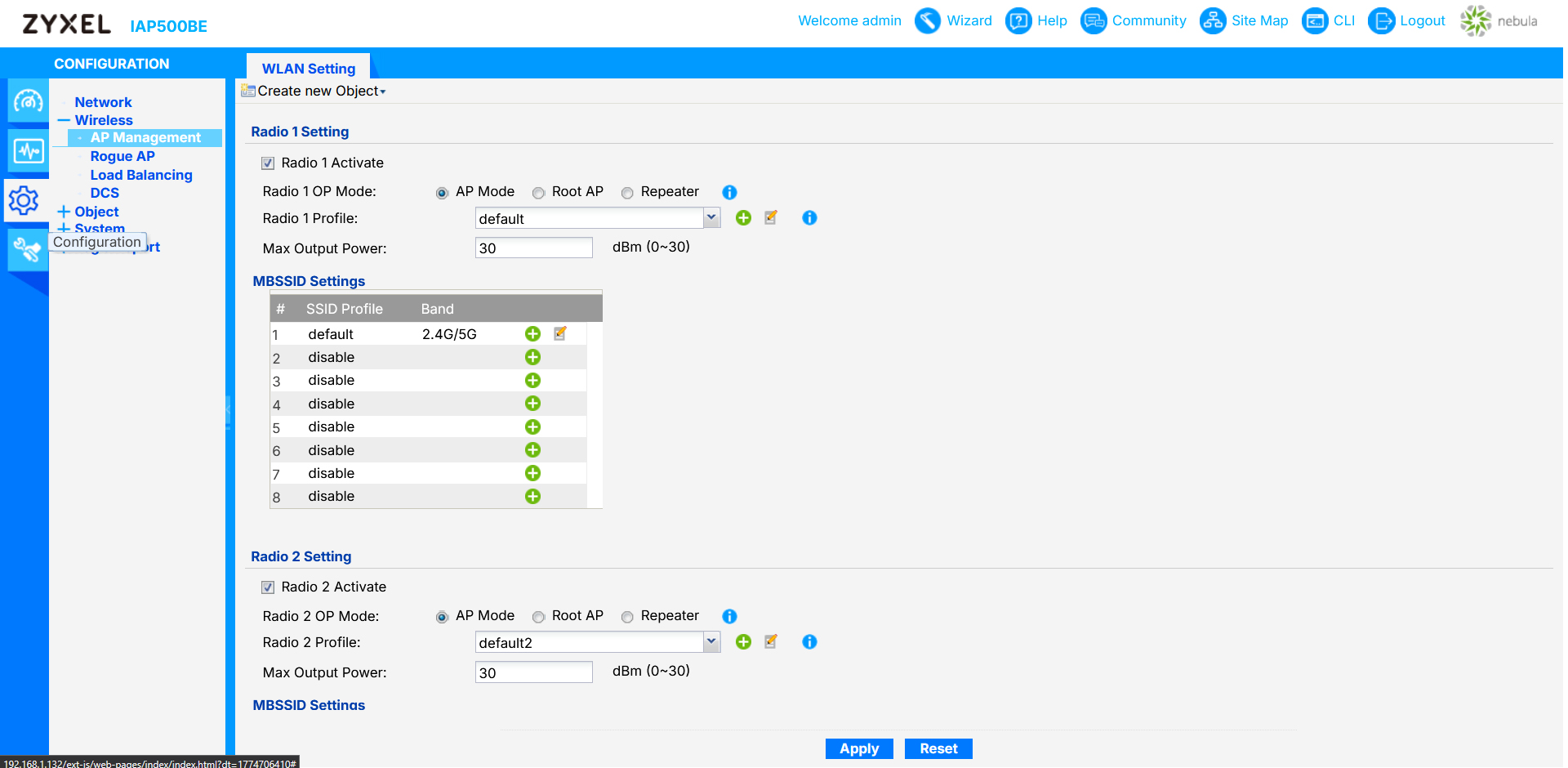Open the Maintenance tools sidebar icon
The height and width of the screenshot is (768, 1568).
click(27, 249)
